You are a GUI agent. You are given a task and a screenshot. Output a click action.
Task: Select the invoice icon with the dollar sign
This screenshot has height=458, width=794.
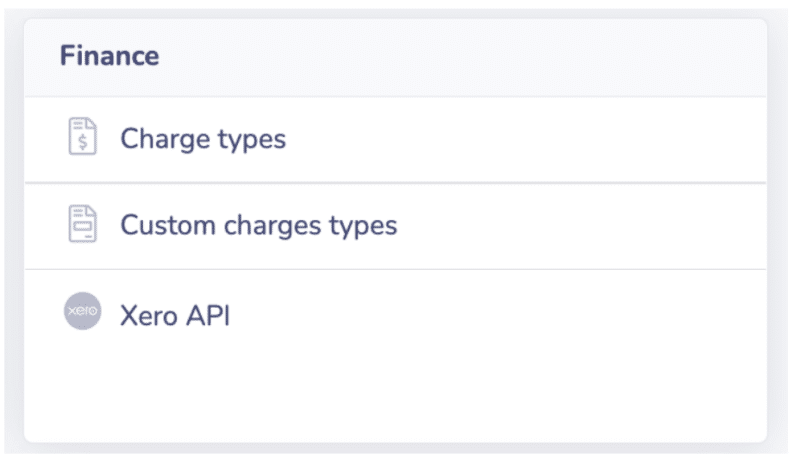point(83,136)
